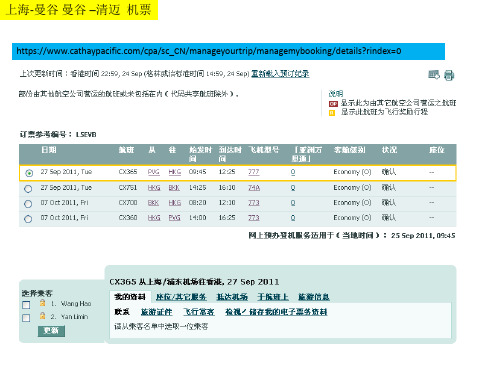Image resolution: width=500 pixels, height=375 pixels.
Task: Click the HKG destination link in CX700 row
Action: [x=175, y=203]
